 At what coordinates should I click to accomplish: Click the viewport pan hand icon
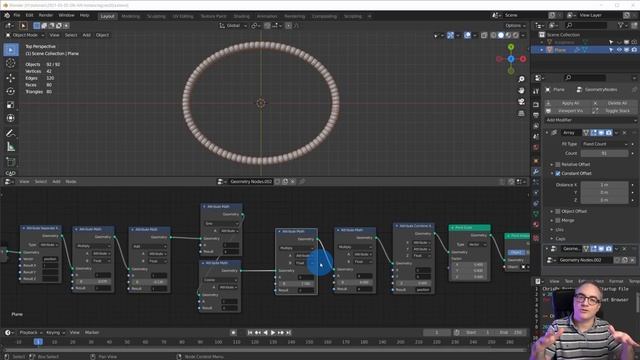tap(521, 90)
